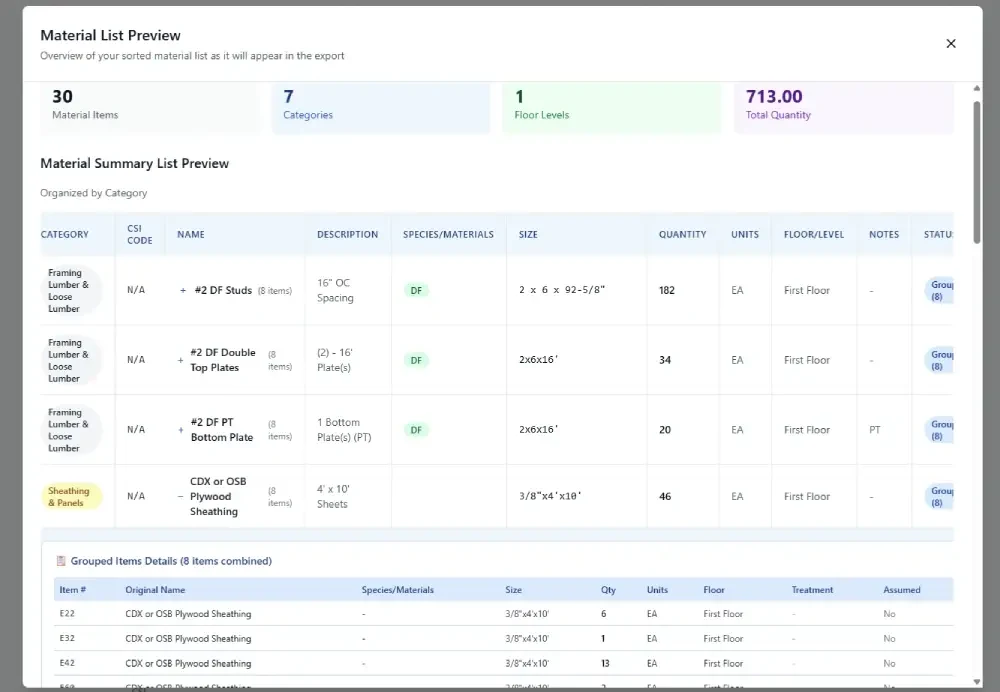The image size is (1000, 692).
Task: Click the SIZE column header
Action: click(528, 235)
